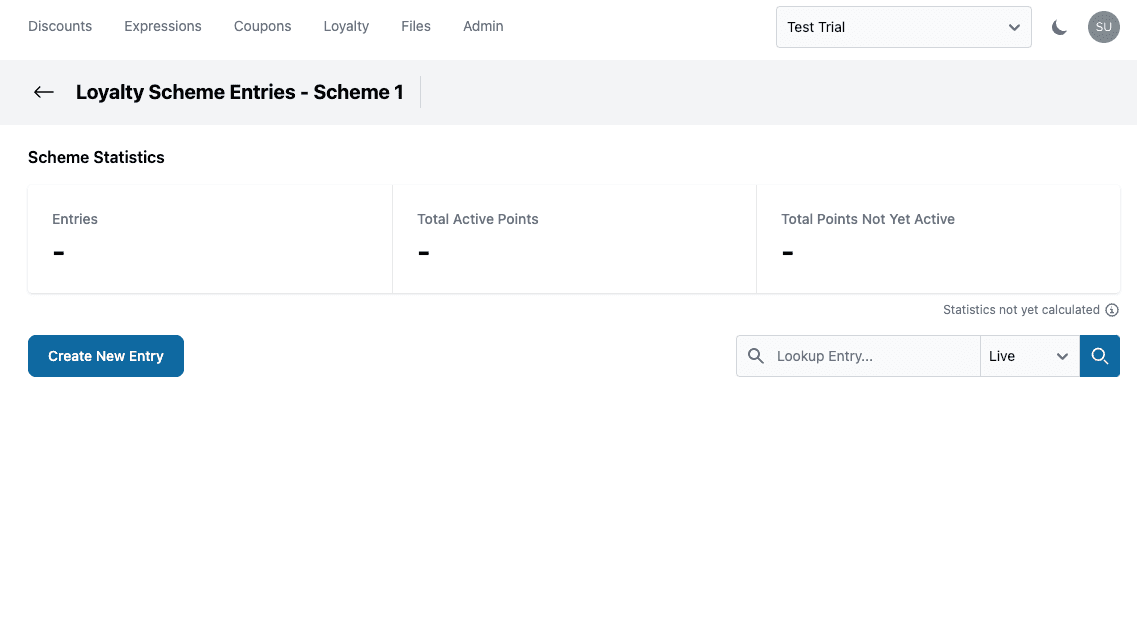Open the Expressions menu
This screenshot has height=631, width=1137.
coord(163,26)
